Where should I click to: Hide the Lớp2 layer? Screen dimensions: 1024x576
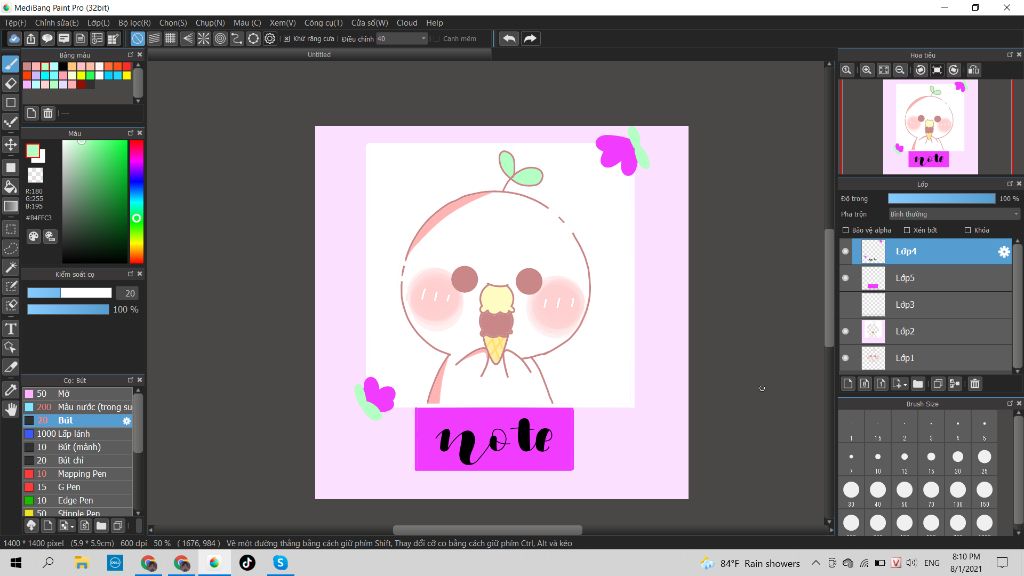[x=846, y=332]
